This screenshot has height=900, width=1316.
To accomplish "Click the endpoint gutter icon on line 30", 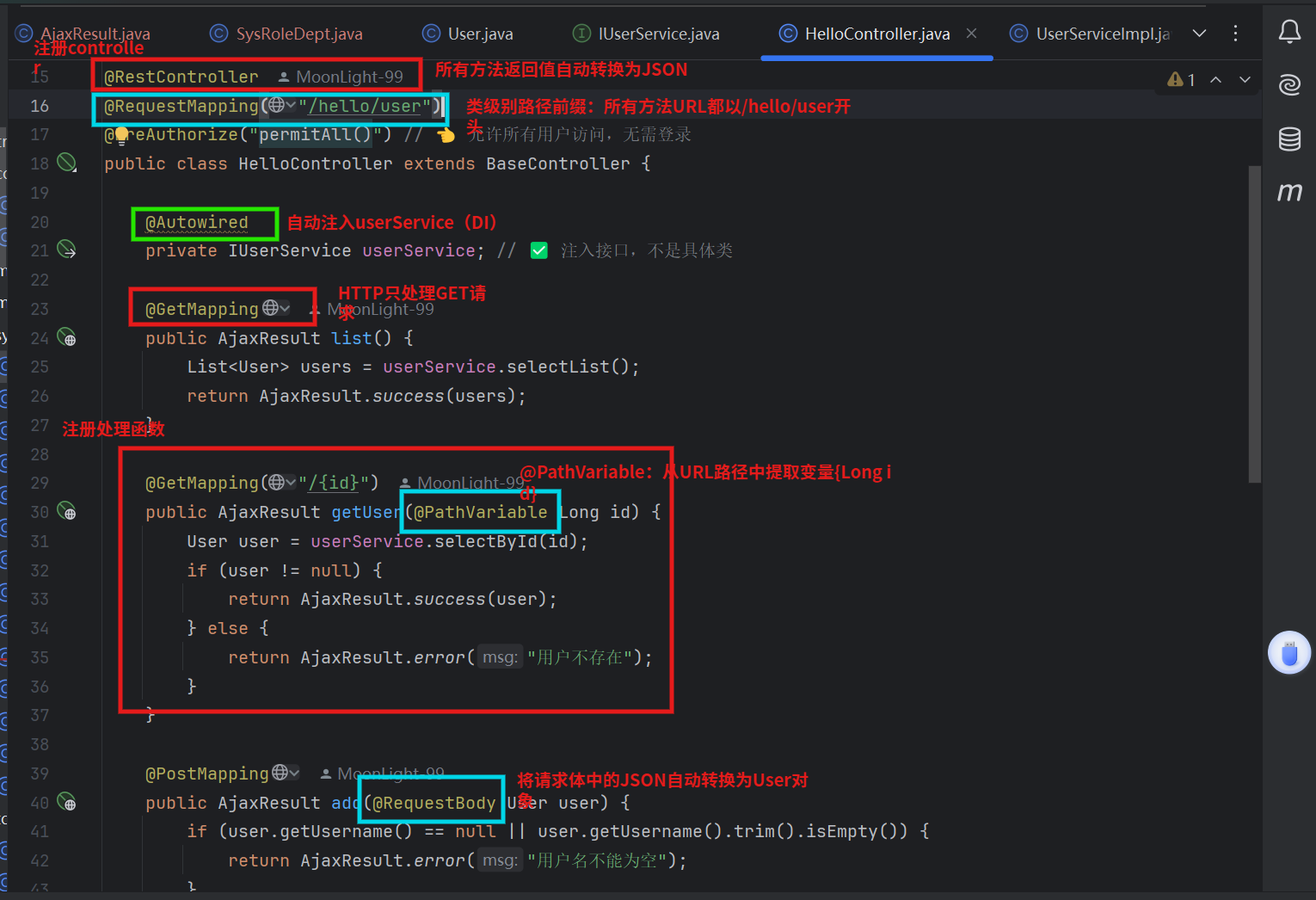I will coord(66,511).
